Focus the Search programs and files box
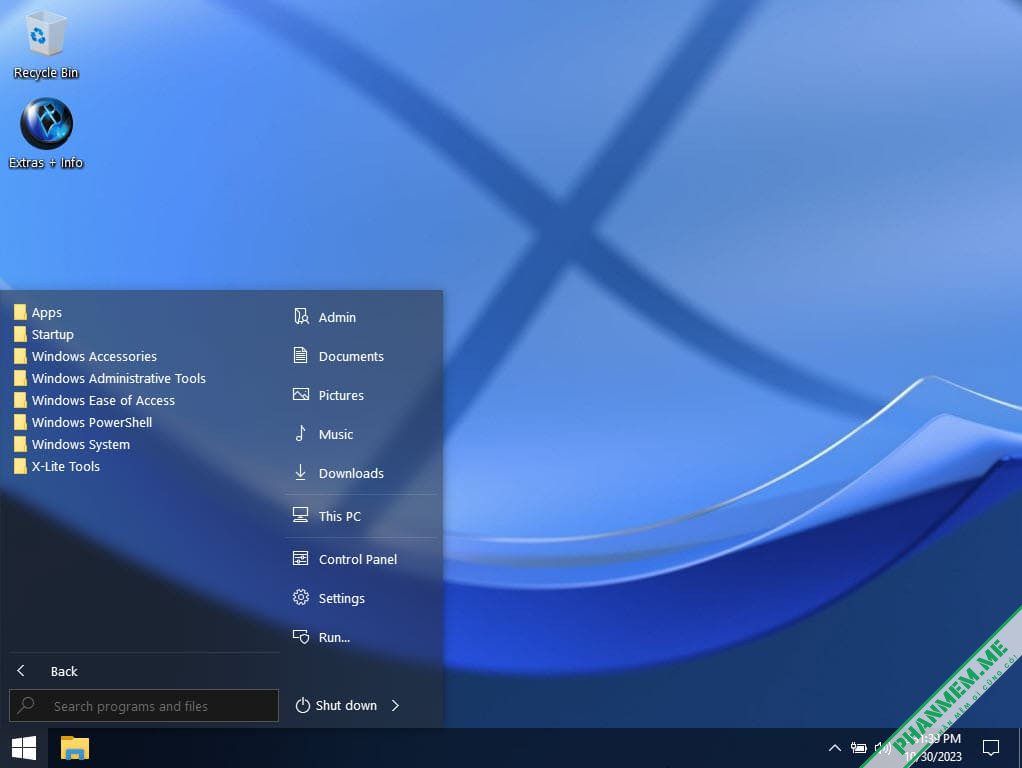This screenshot has height=768, width=1022. point(144,706)
